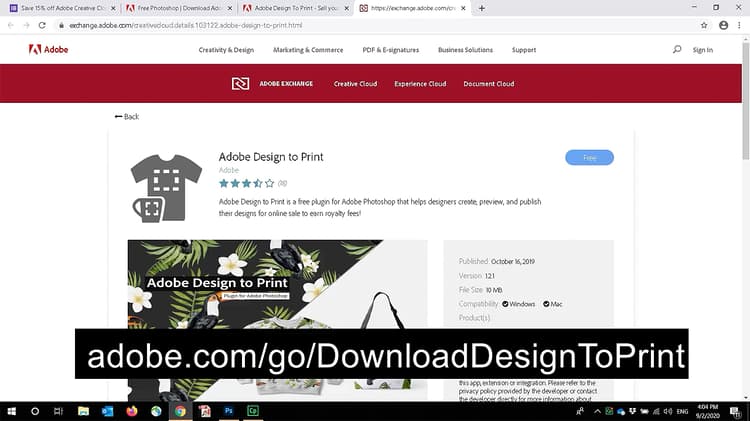Open Chrome's three-dot menu
Screen dimensions: 750x421
pyautogui.click(x=739, y=25)
